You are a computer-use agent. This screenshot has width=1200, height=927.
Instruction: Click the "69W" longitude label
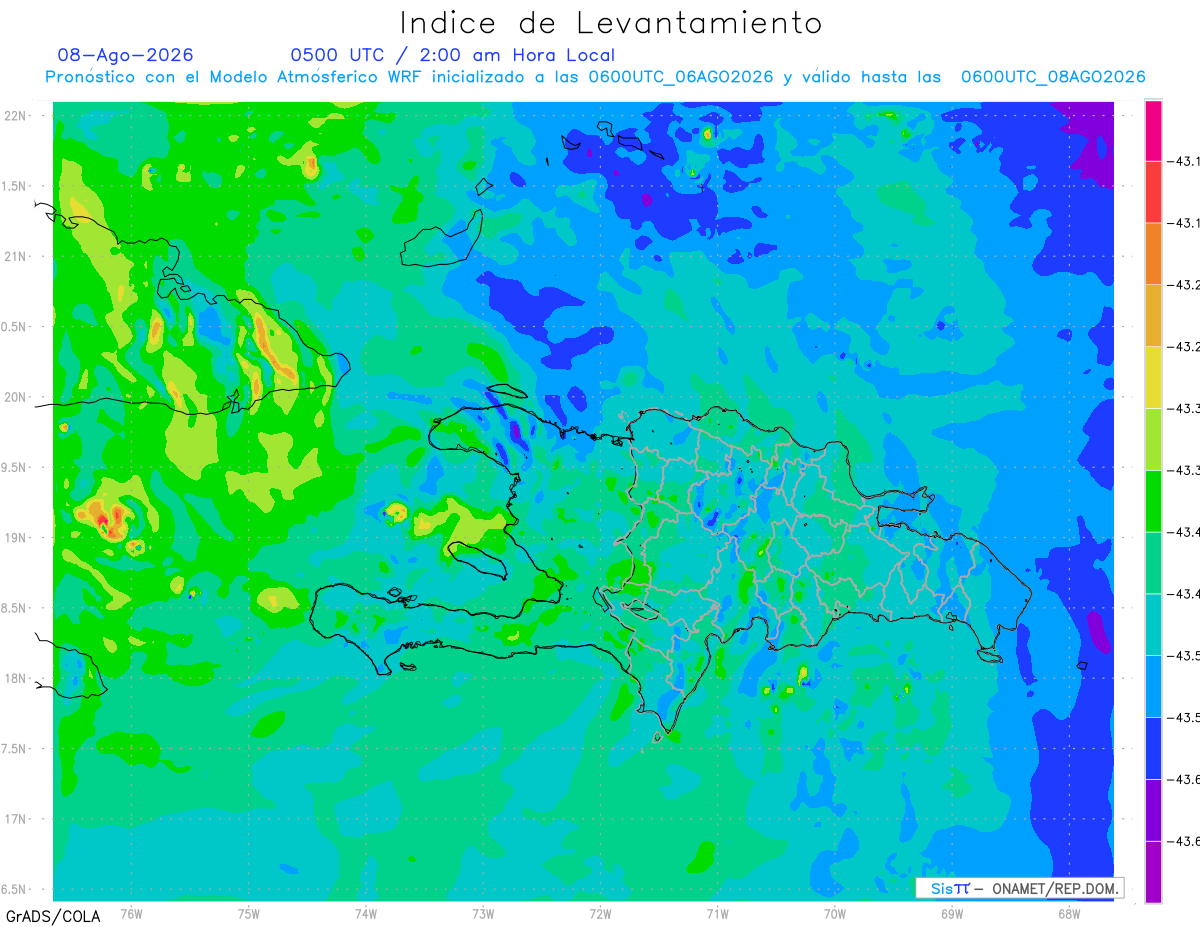click(952, 914)
